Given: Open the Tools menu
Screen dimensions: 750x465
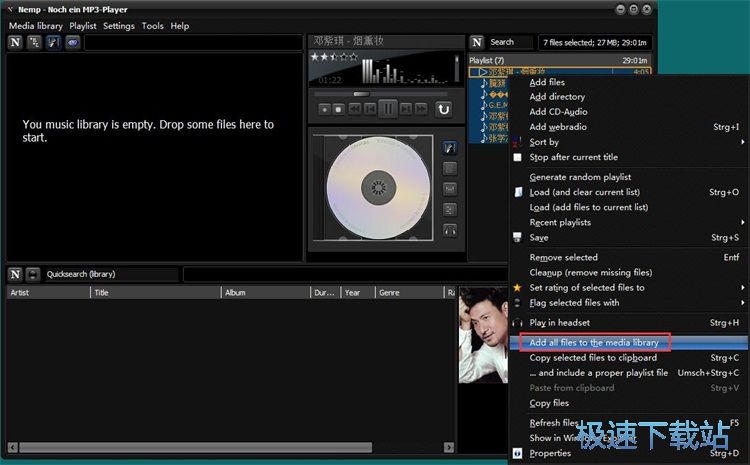Looking at the screenshot, I should click(x=153, y=26).
